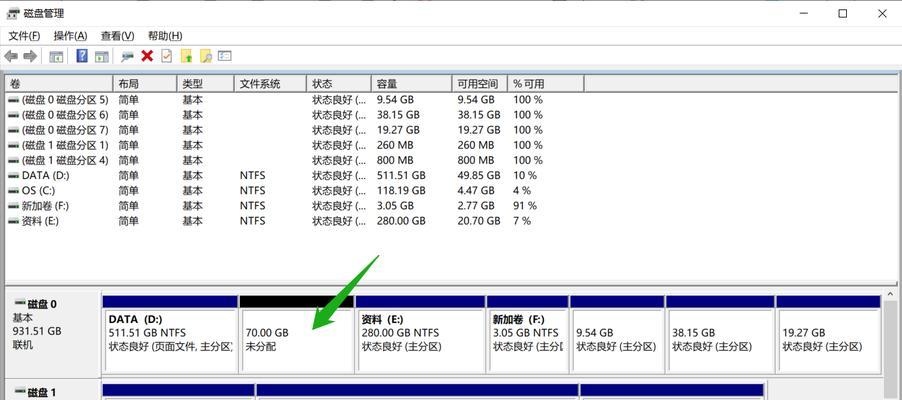Open the 帮助(H) menu
Screen dimensions: 902x400
click(x=165, y=36)
